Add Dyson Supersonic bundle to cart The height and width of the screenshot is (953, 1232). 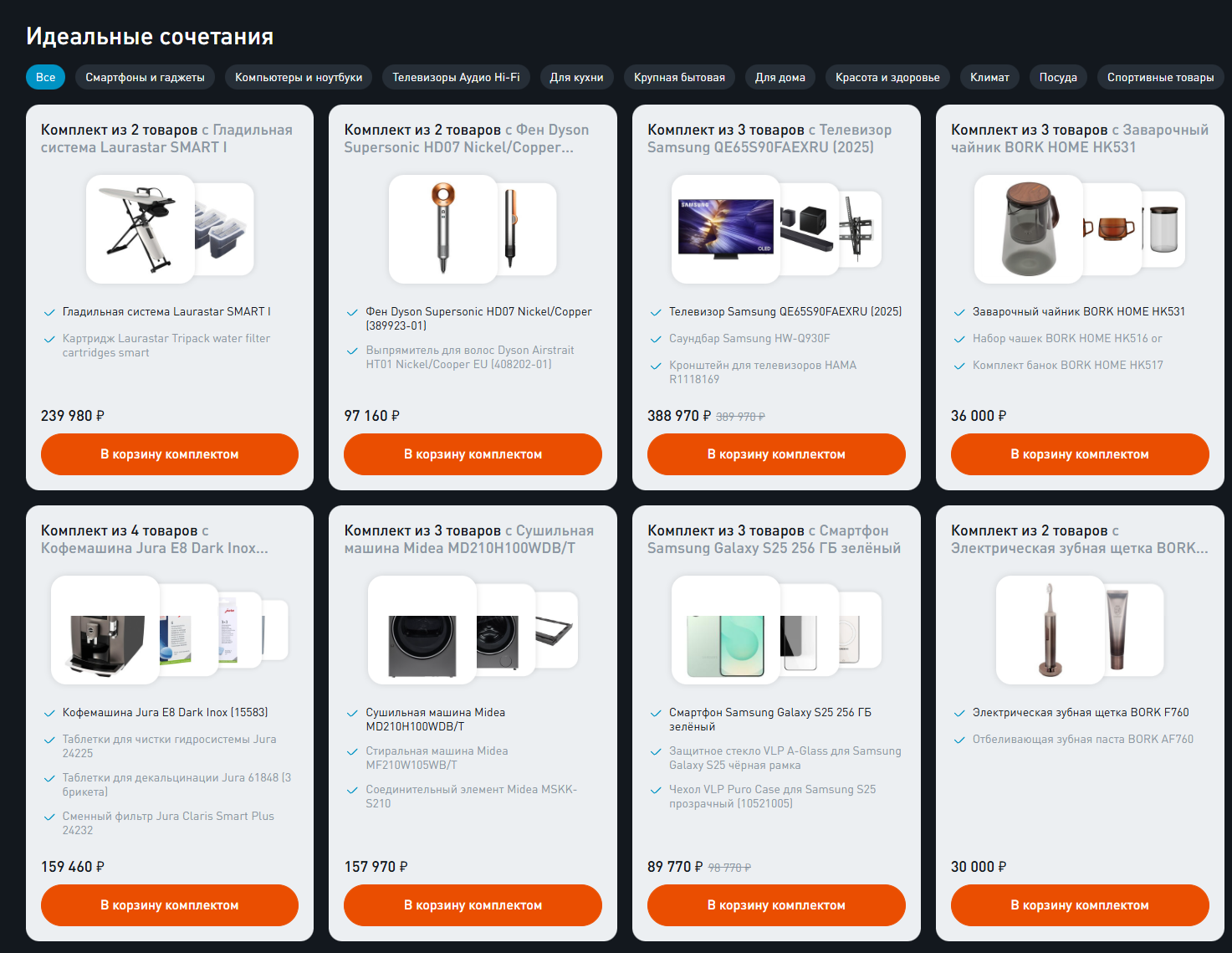point(473,454)
